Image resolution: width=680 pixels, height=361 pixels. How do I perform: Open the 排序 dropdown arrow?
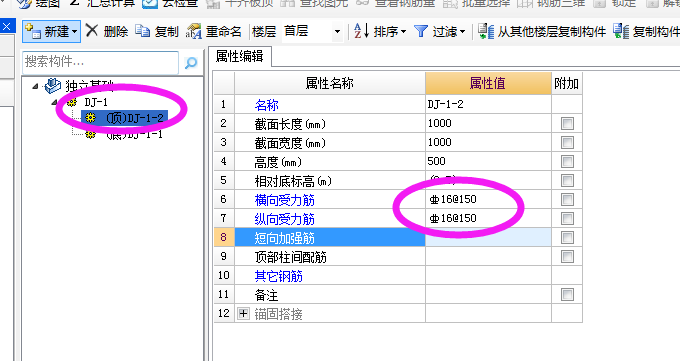(x=403, y=32)
